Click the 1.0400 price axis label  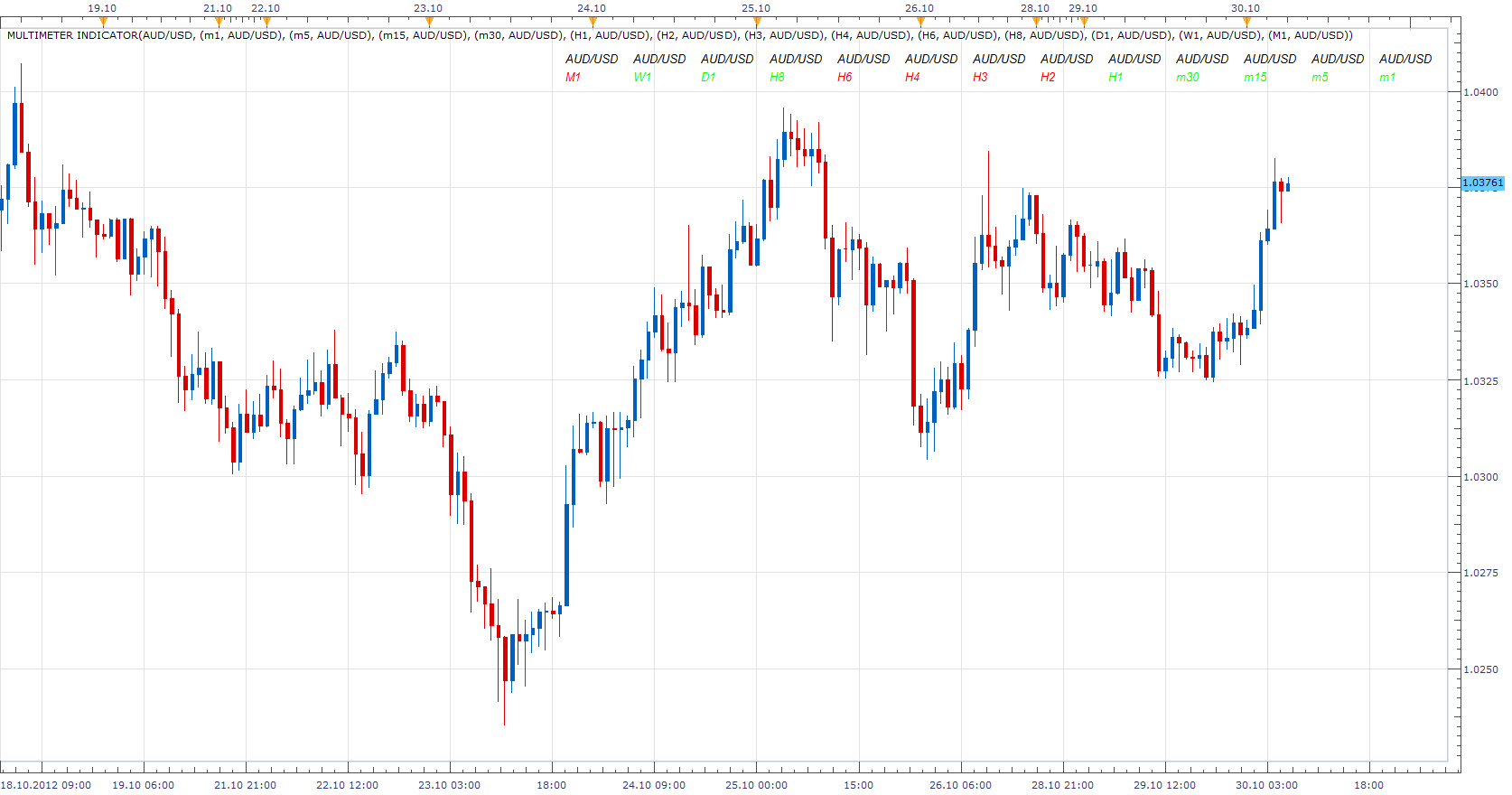[1480, 92]
